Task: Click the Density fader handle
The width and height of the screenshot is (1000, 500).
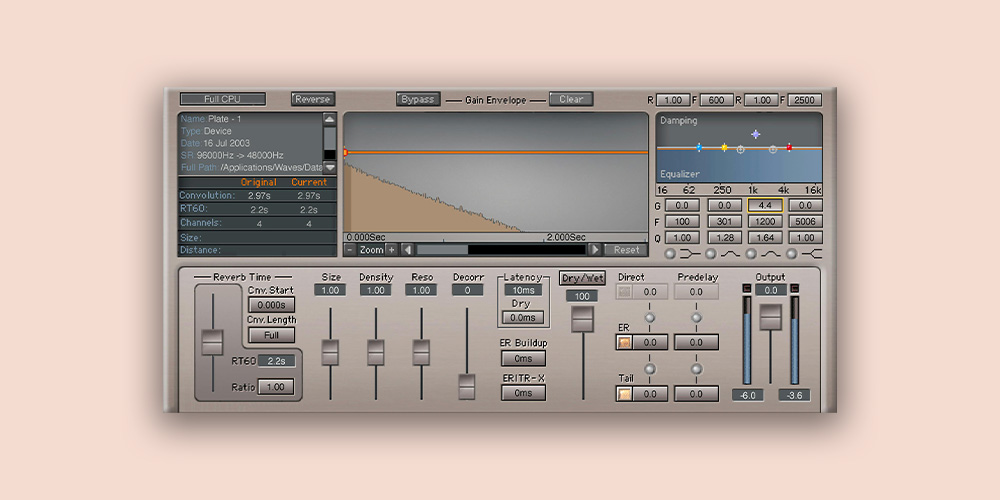Action: click(376, 353)
